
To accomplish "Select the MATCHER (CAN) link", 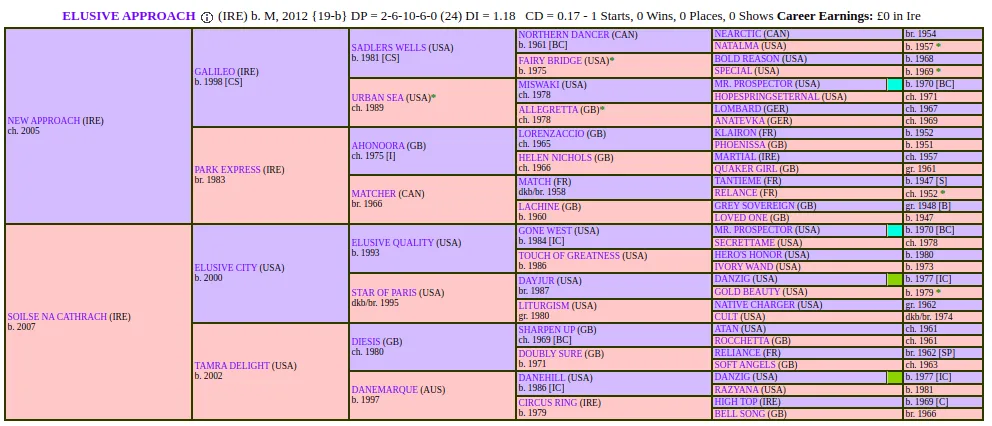I will point(374,194).
